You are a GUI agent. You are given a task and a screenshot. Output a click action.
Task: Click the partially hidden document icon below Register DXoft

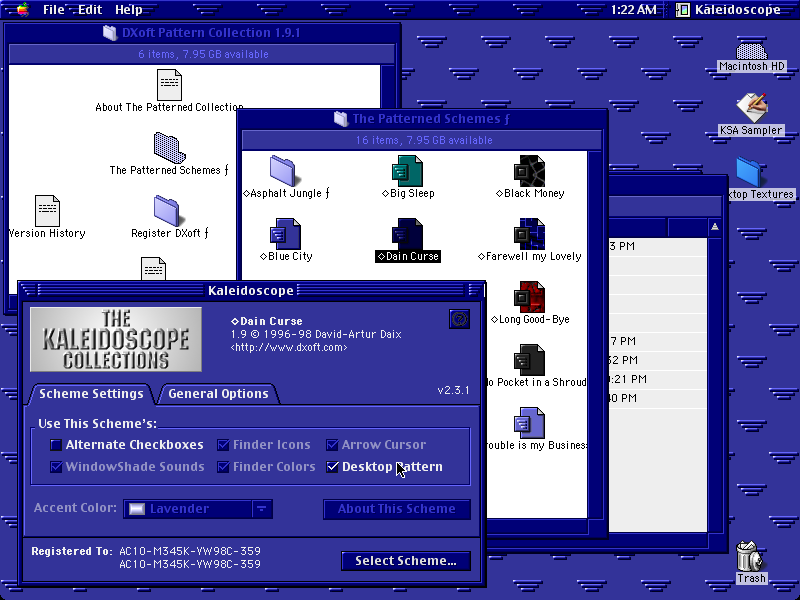click(154, 268)
